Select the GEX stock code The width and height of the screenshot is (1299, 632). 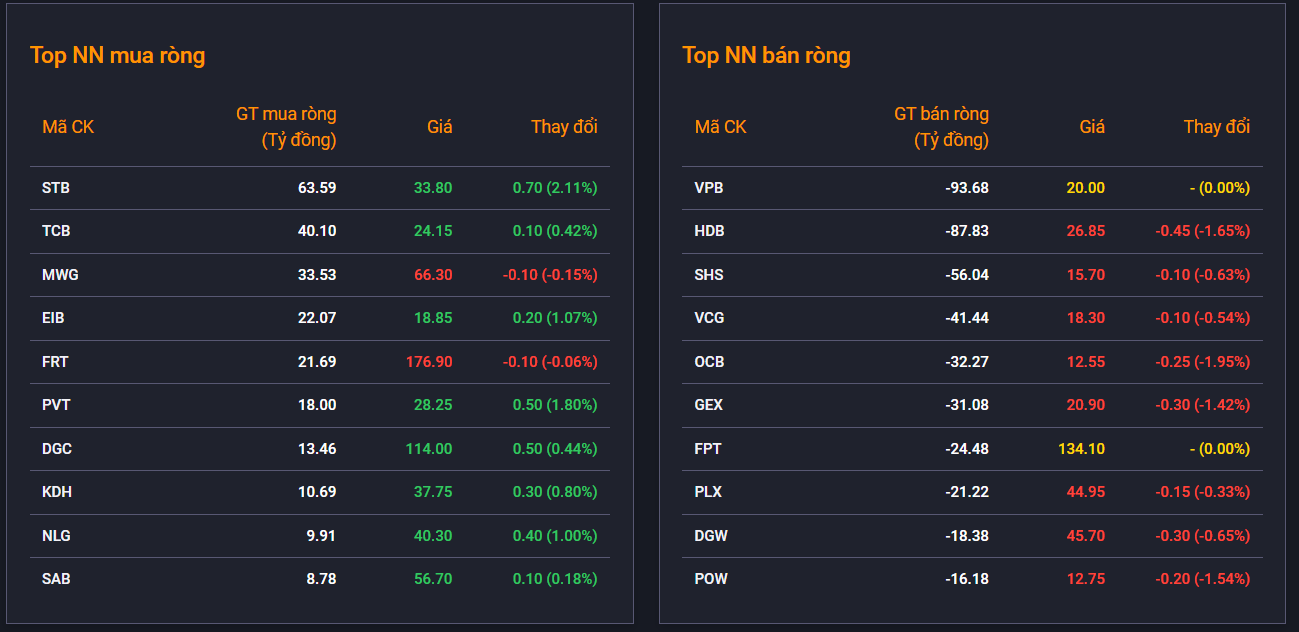coord(709,405)
